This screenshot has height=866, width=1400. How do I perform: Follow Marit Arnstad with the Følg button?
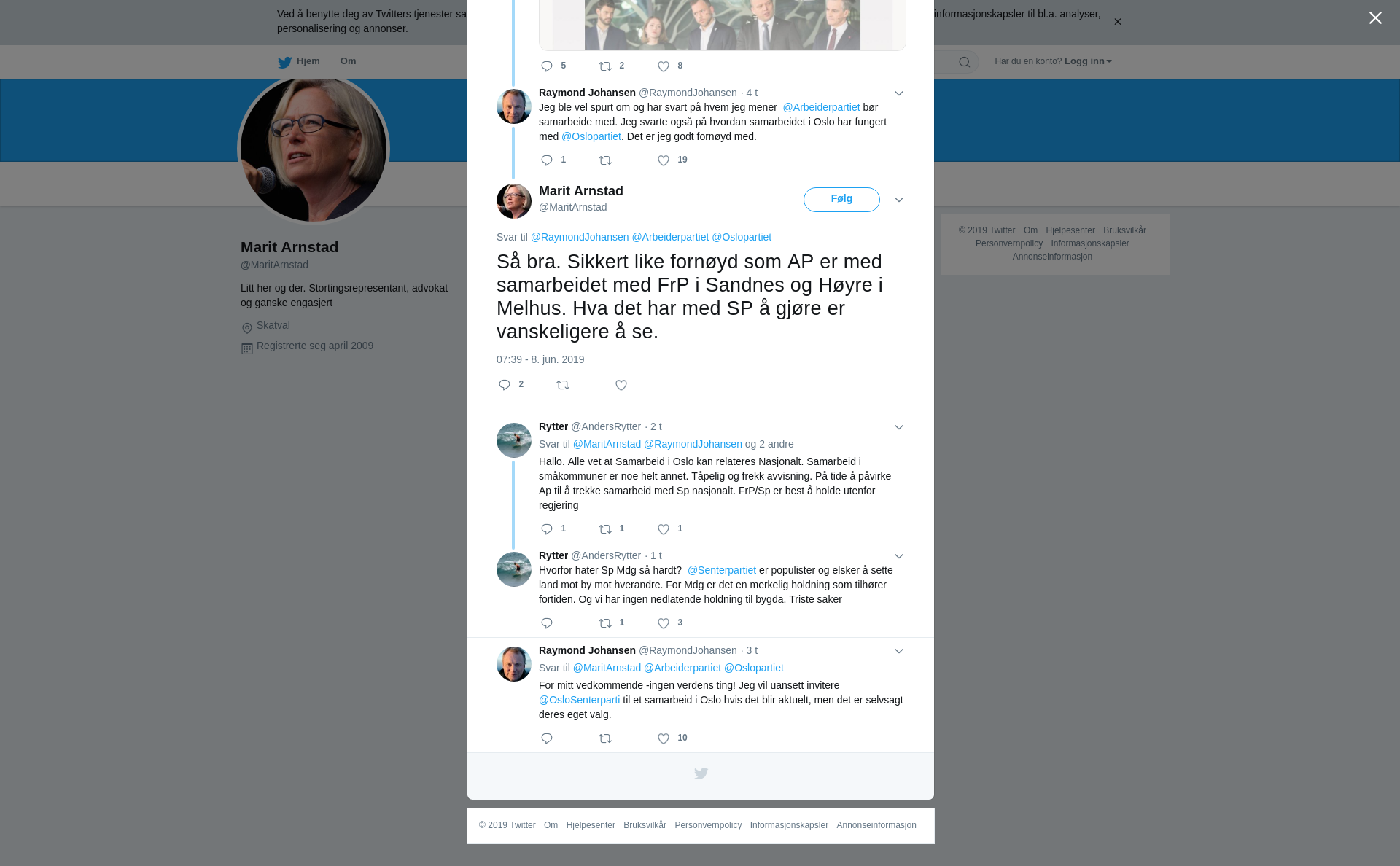point(841,200)
